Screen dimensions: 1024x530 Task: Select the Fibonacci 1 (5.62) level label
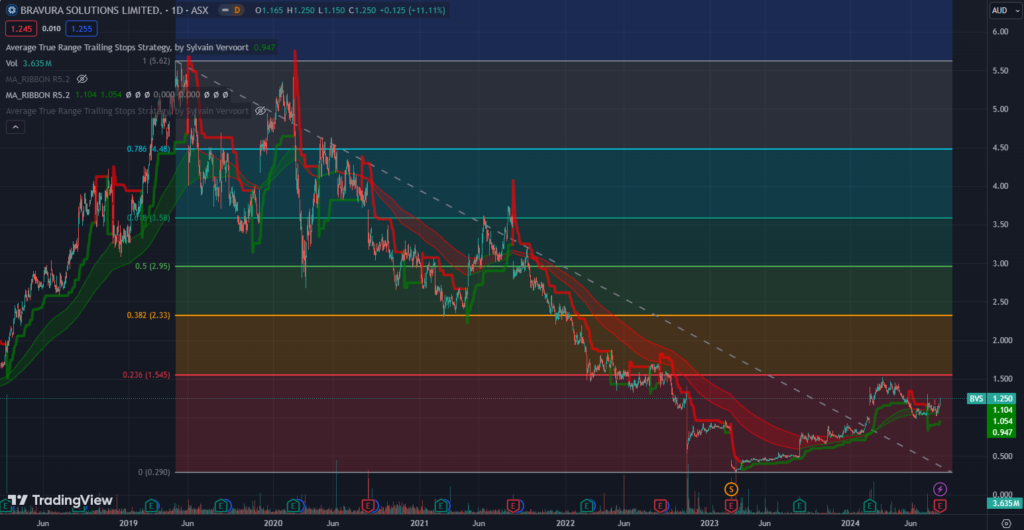(157, 61)
